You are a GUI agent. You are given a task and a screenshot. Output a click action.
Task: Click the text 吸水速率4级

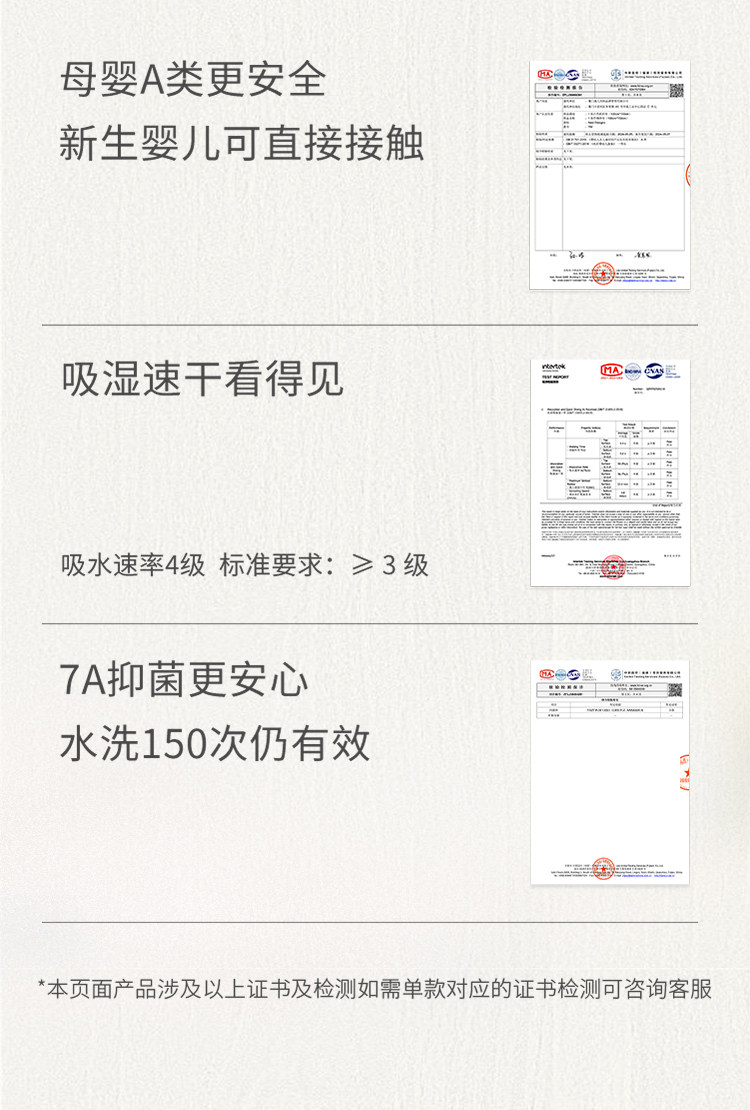point(132,566)
